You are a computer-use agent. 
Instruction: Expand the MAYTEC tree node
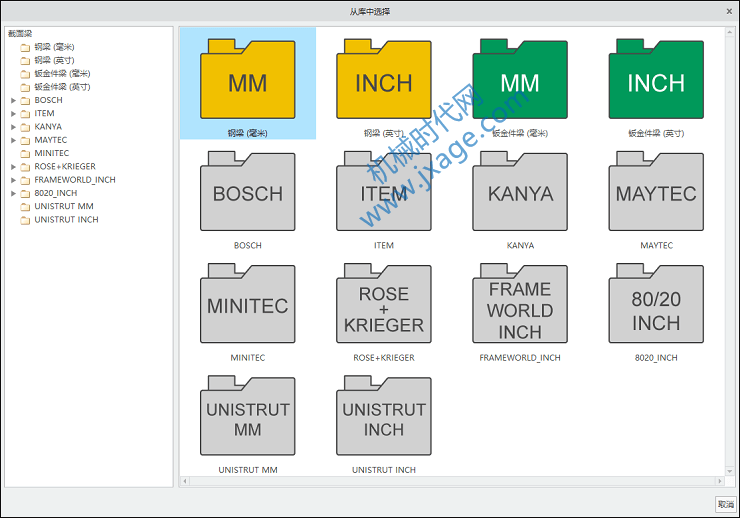(13, 140)
